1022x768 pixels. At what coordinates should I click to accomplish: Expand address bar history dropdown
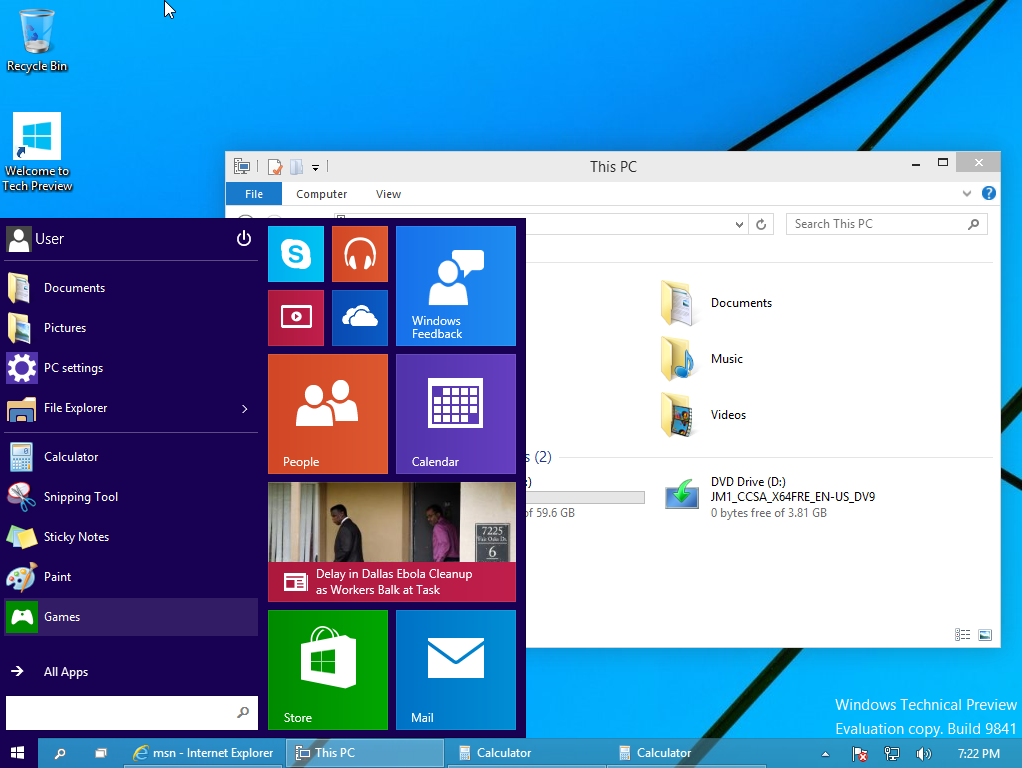point(739,224)
